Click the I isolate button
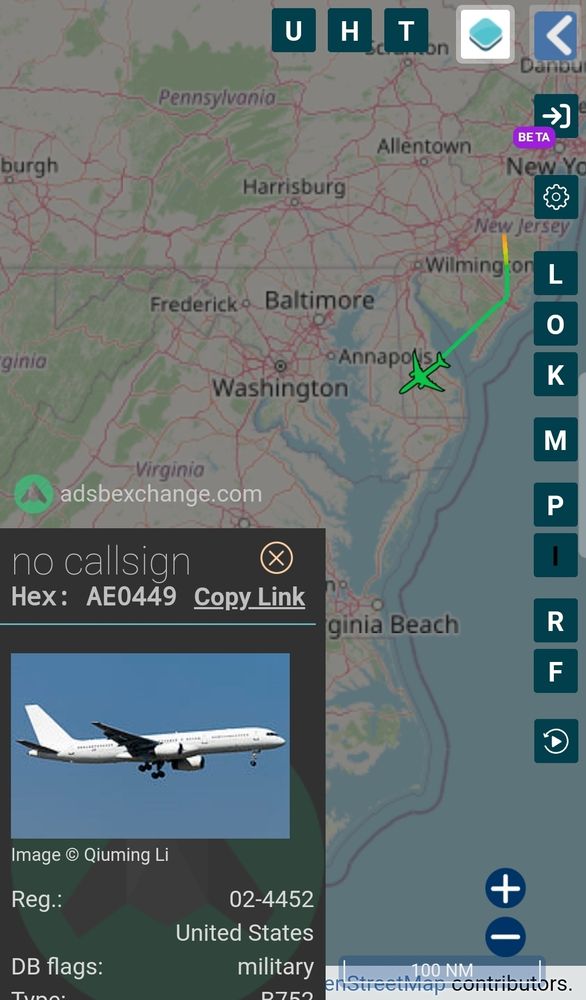This screenshot has width=586, height=1000. pyautogui.click(x=555, y=555)
